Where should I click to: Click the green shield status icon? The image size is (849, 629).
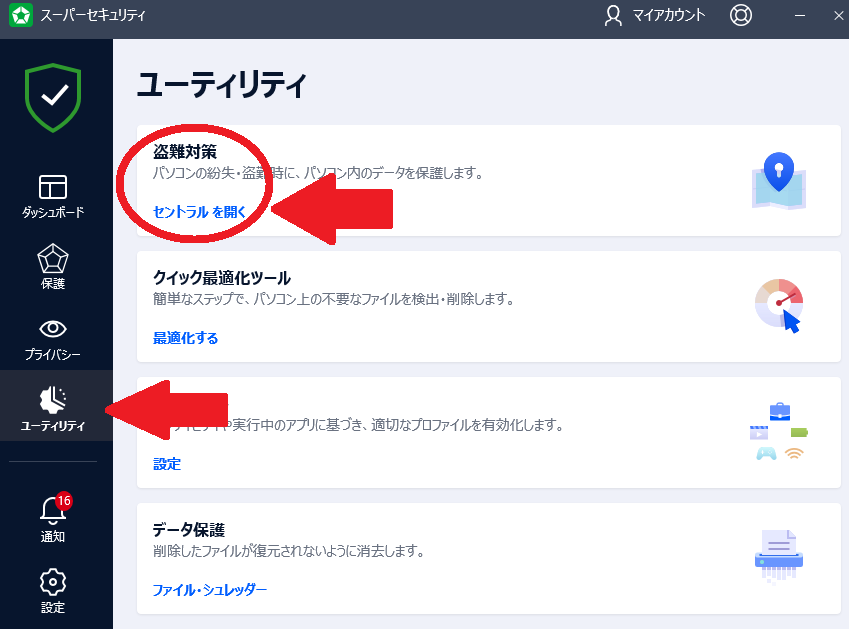pyautogui.click(x=53, y=97)
